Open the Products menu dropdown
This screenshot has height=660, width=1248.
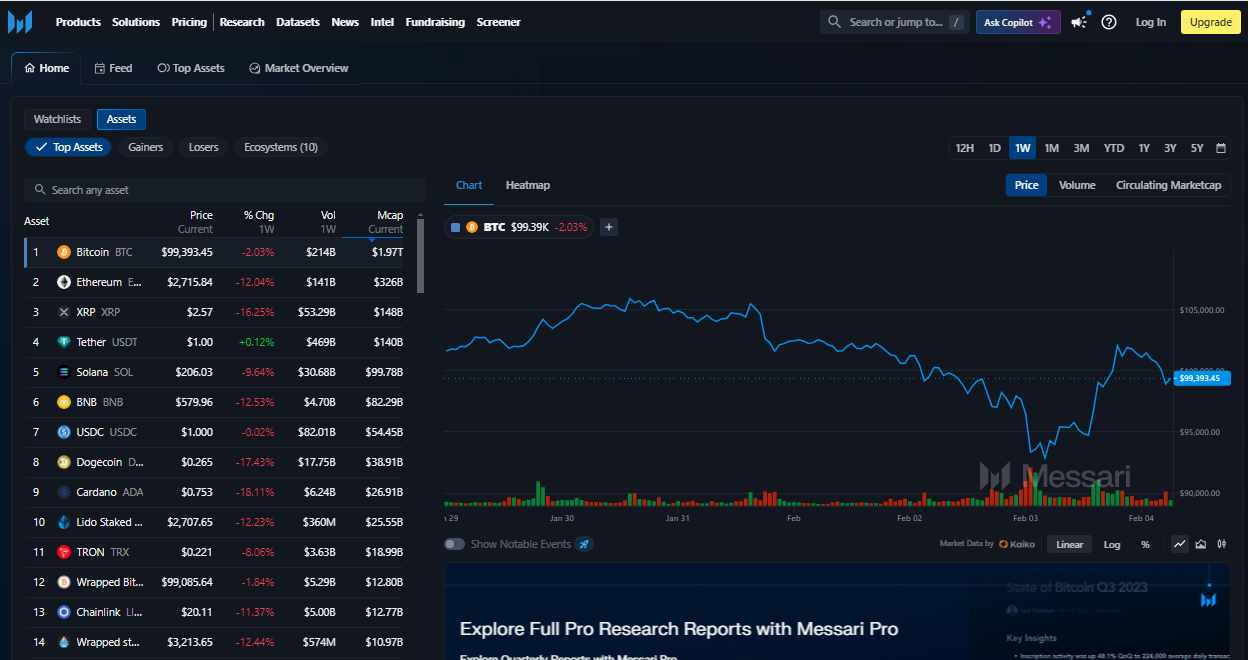(x=78, y=22)
